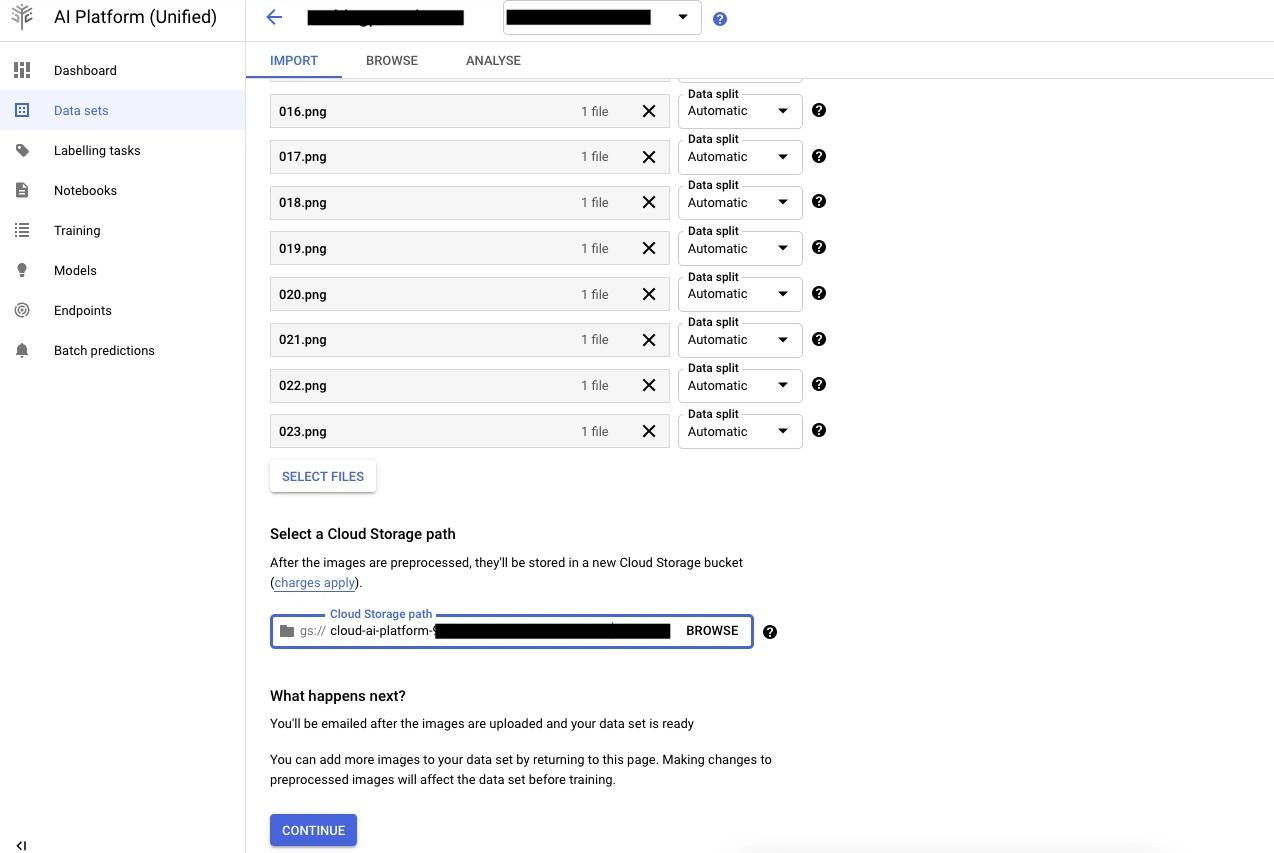The image size is (1274, 853).
Task: Switch to the ANALYSE tab
Action: click(x=493, y=60)
